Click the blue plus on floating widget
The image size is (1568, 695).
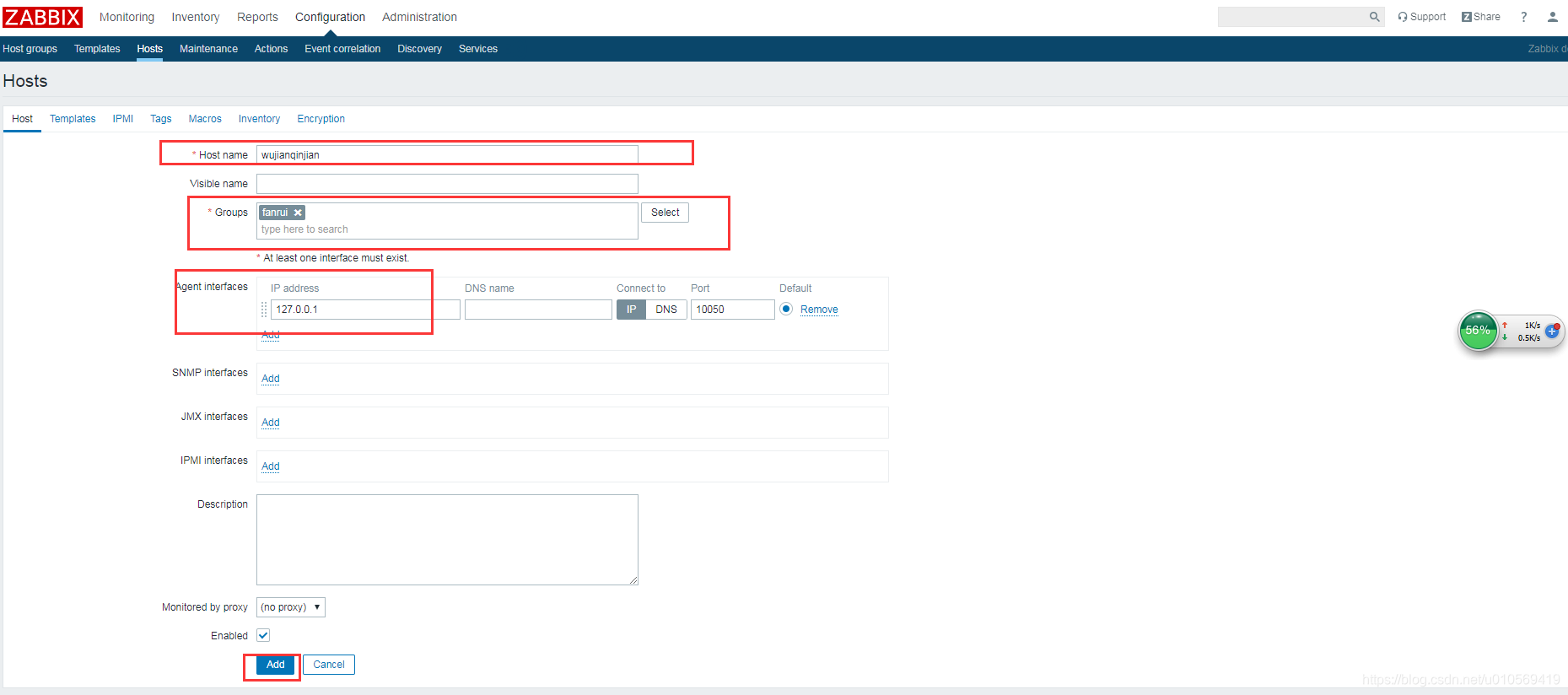tap(1551, 331)
